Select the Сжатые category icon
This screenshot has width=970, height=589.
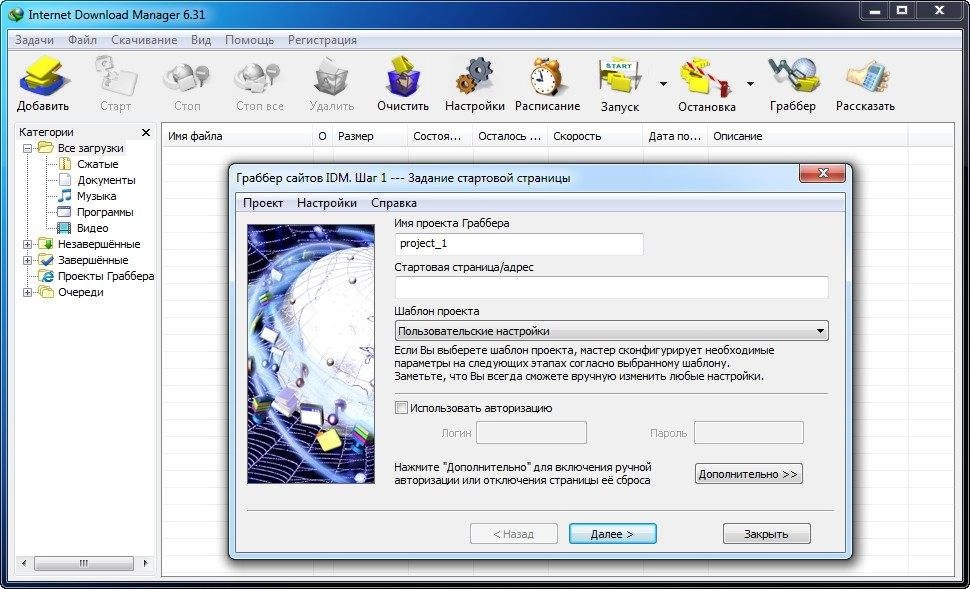tap(65, 164)
